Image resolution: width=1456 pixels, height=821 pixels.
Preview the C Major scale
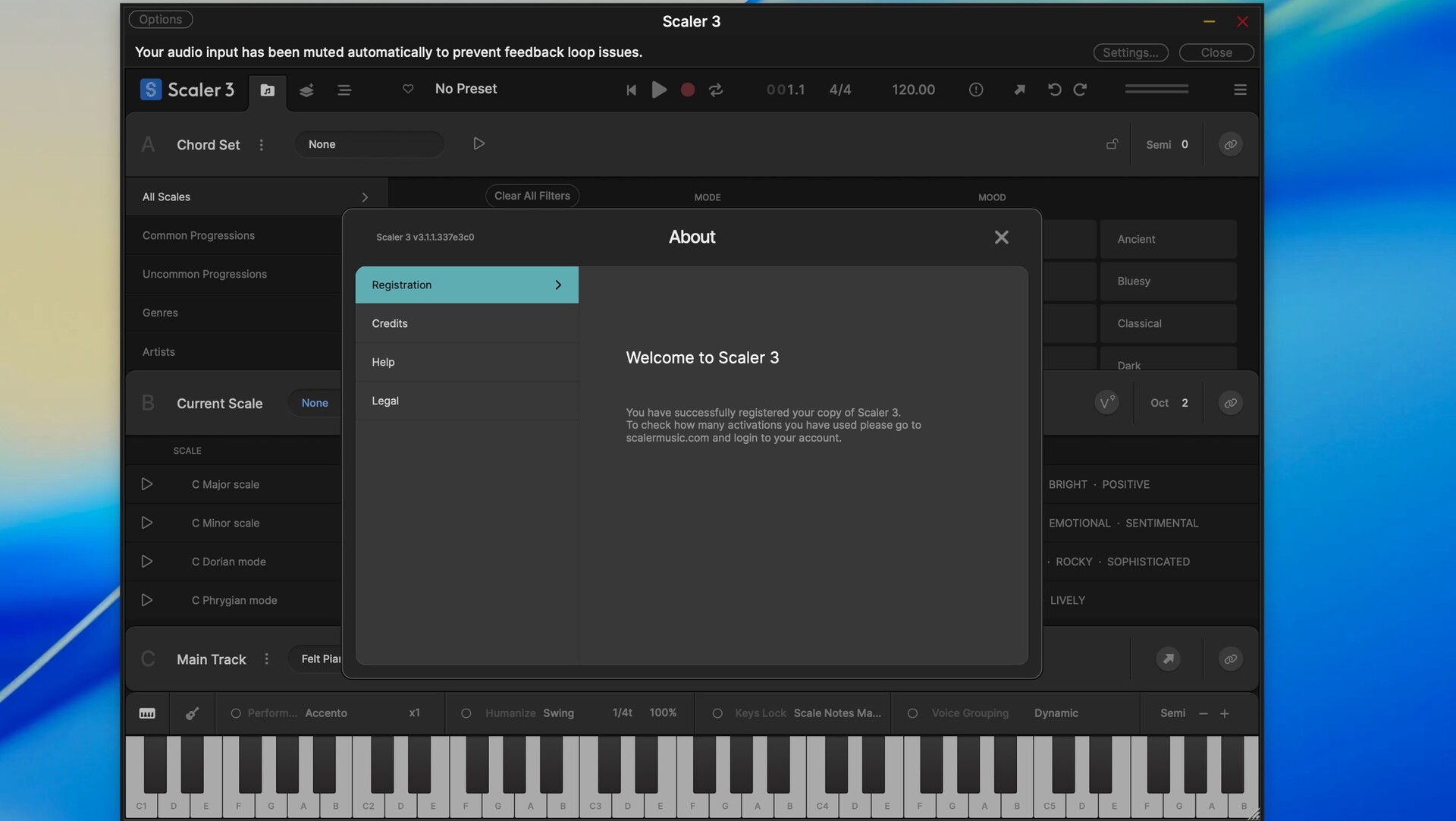click(147, 484)
